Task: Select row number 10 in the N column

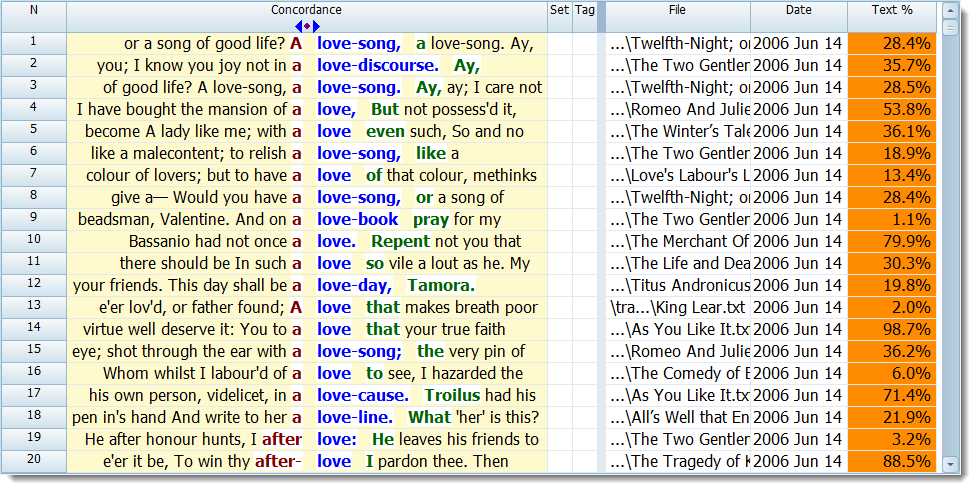Action: 34,241
